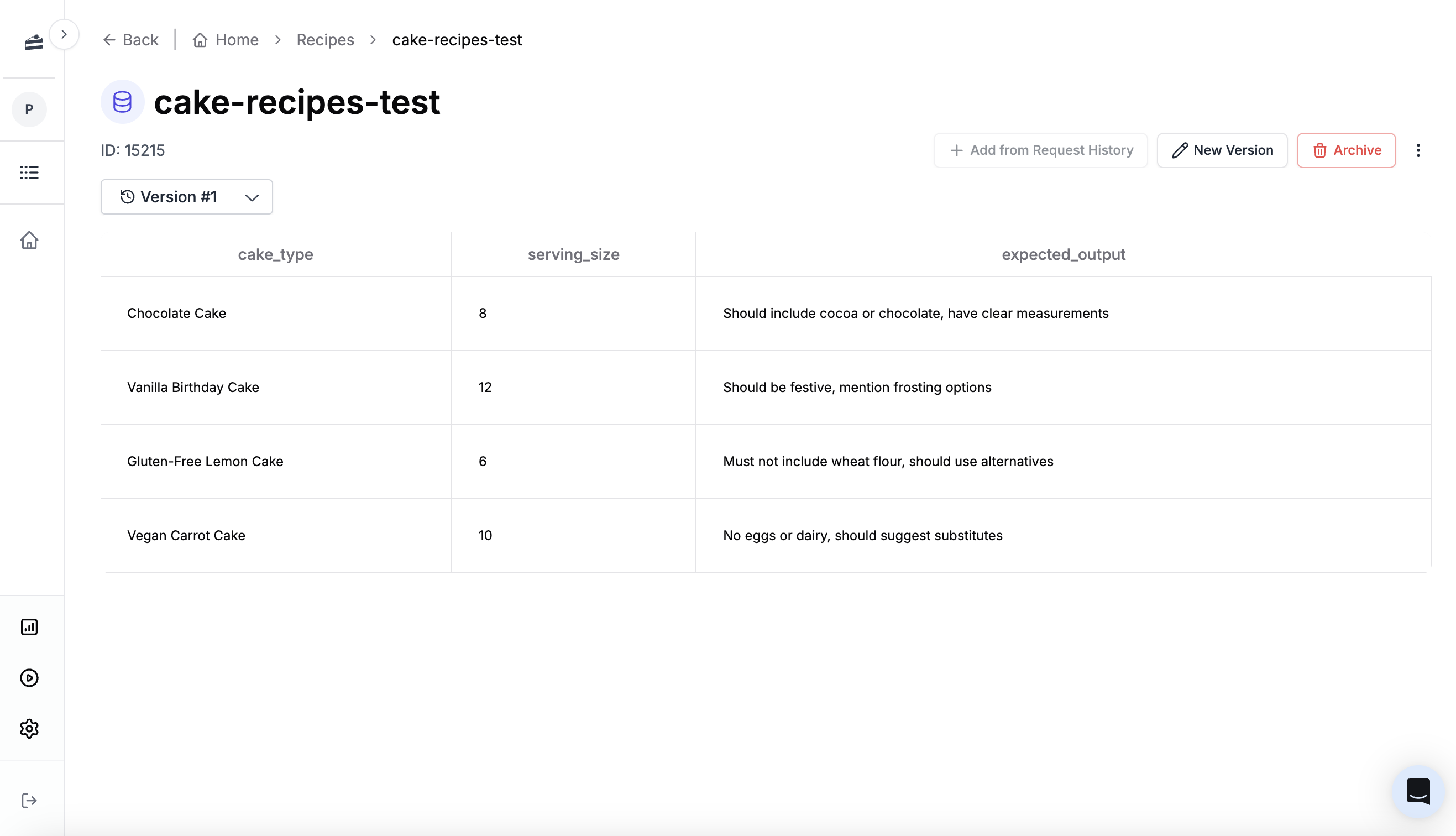Screen dimensions: 1456x836
Task: Open the three-dot overflow menu
Action: click(x=1418, y=150)
